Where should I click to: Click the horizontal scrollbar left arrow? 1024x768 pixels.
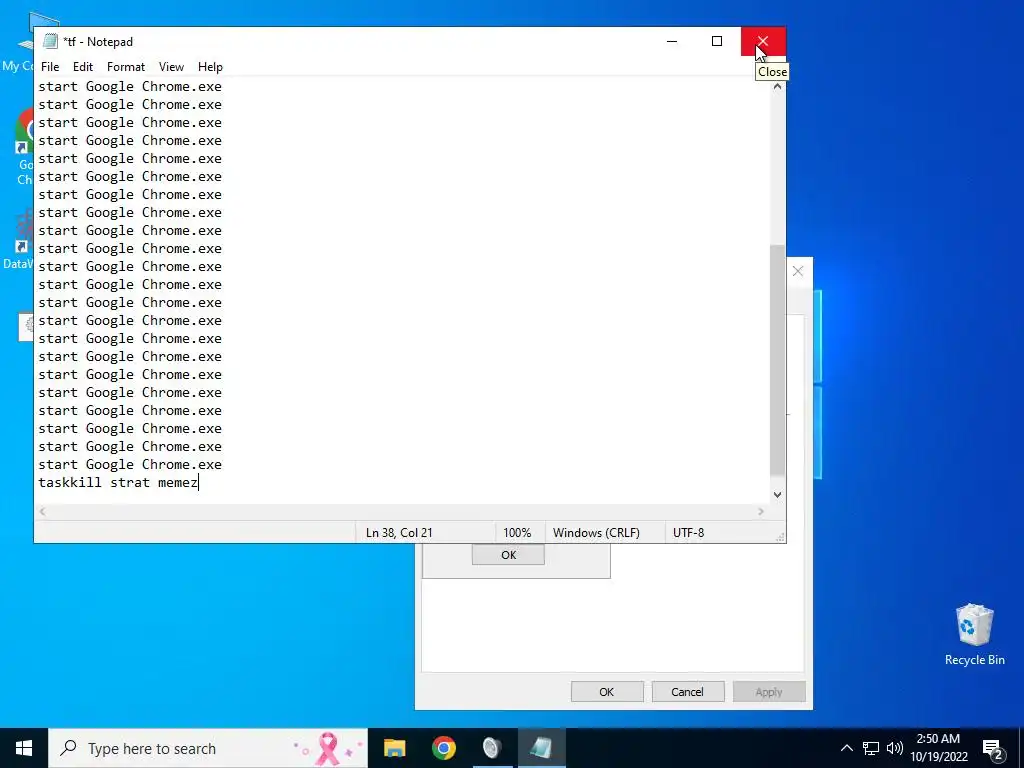(x=42, y=511)
